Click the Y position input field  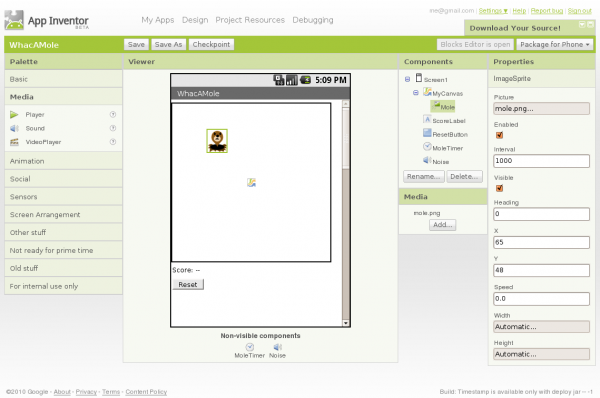click(x=541, y=270)
